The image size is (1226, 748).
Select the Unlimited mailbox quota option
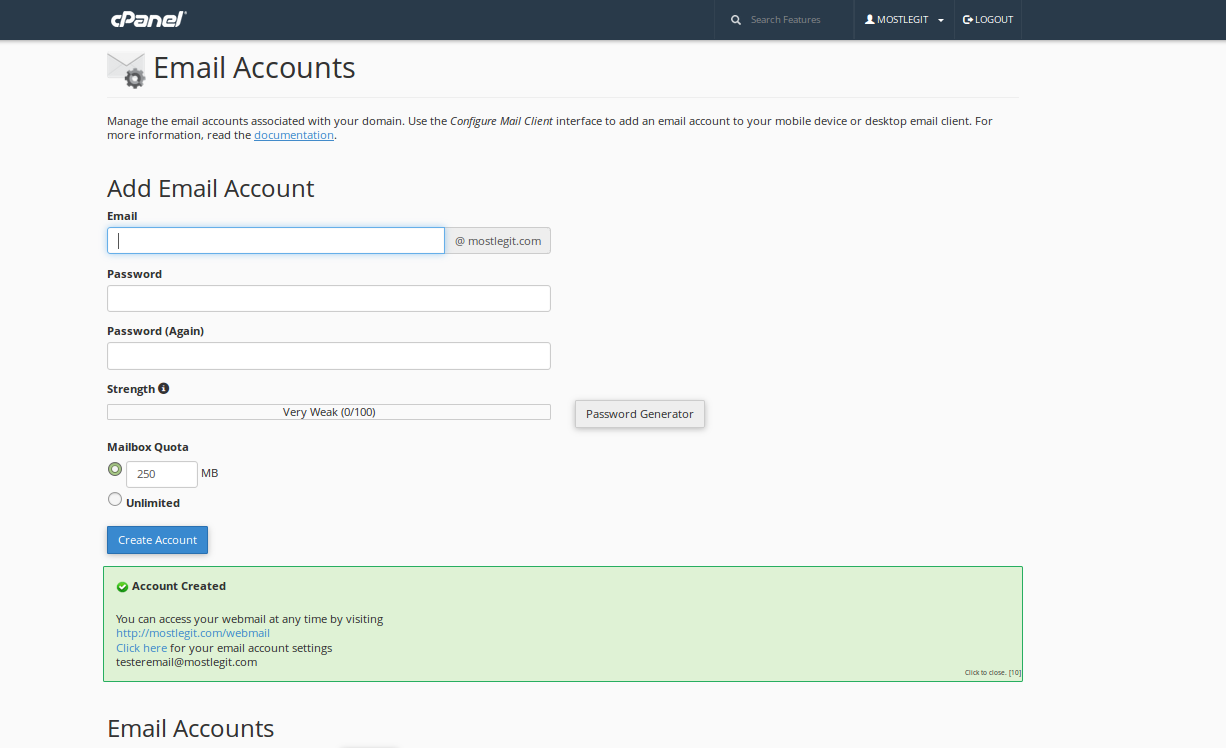click(x=115, y=500)
